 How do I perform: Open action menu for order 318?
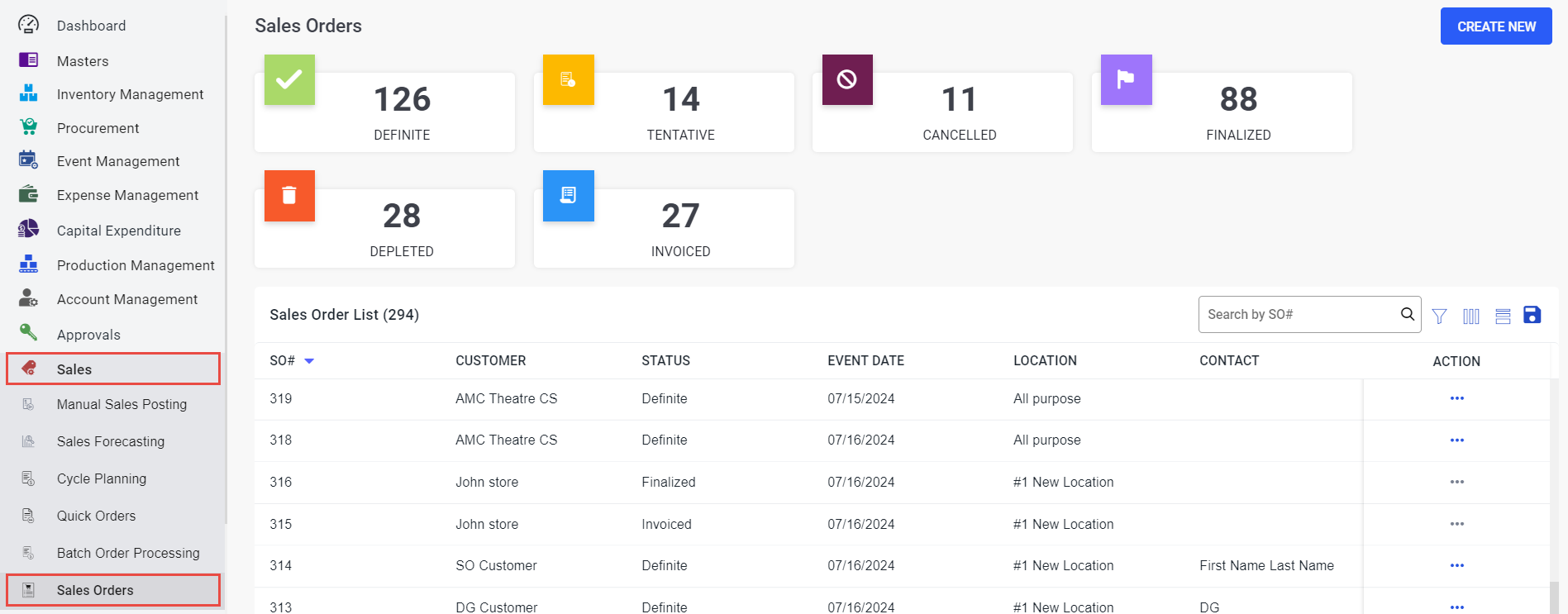1457,440
